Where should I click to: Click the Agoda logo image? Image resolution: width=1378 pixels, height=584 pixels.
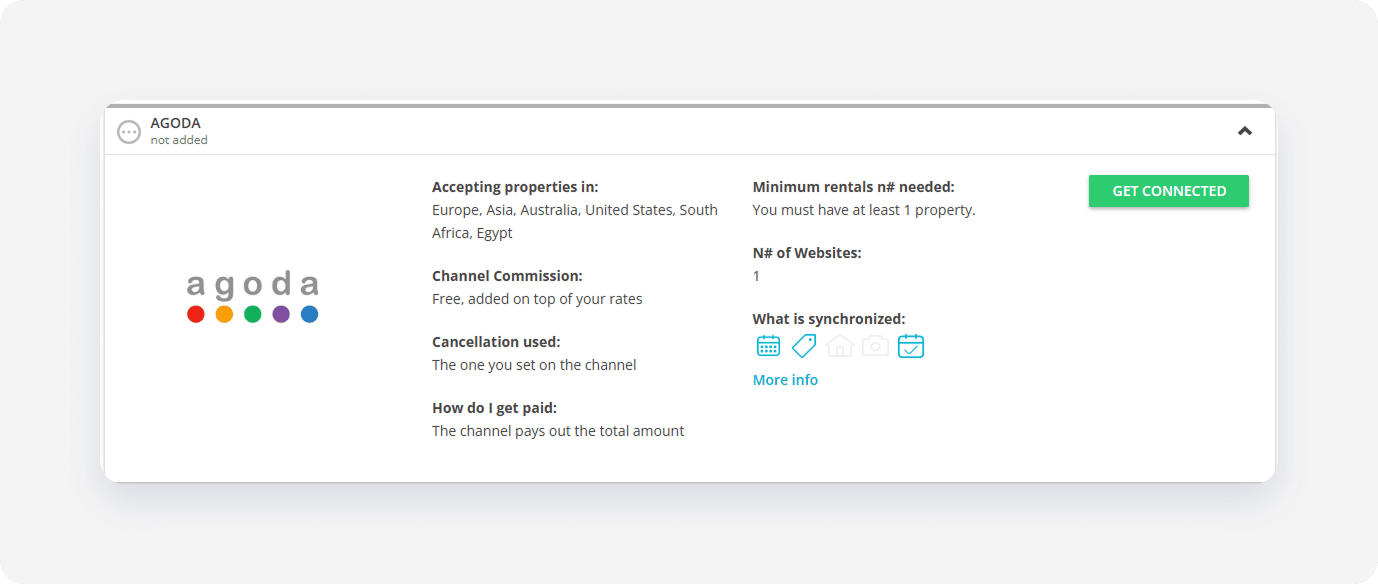tap(253, 297)
